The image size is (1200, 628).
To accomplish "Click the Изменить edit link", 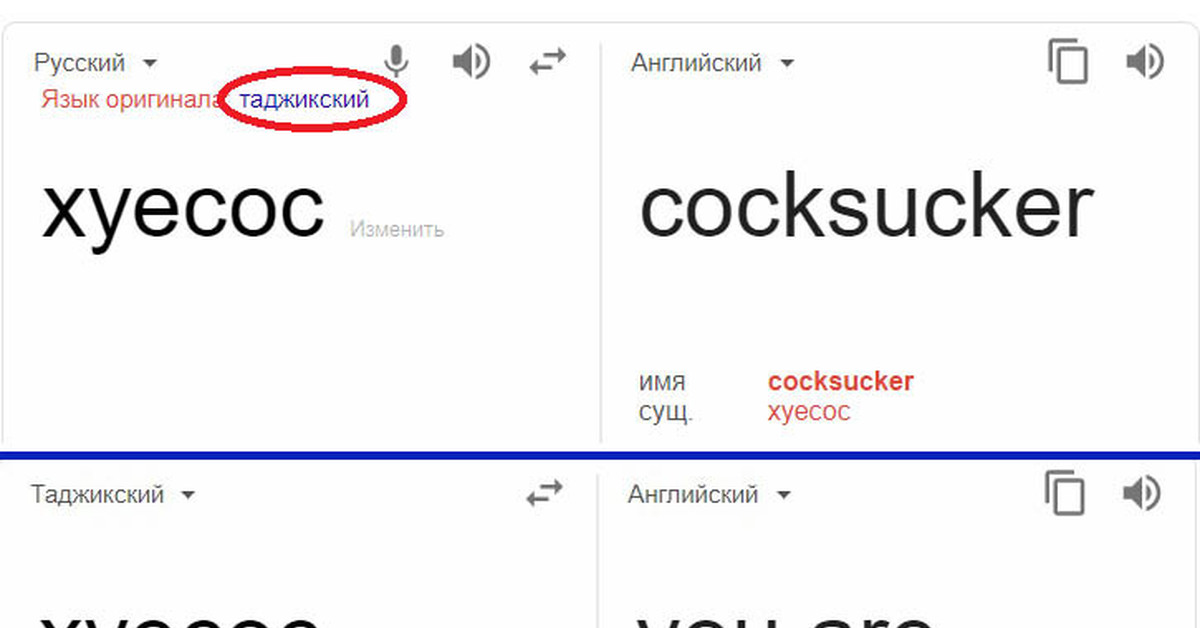I will 397,230.
